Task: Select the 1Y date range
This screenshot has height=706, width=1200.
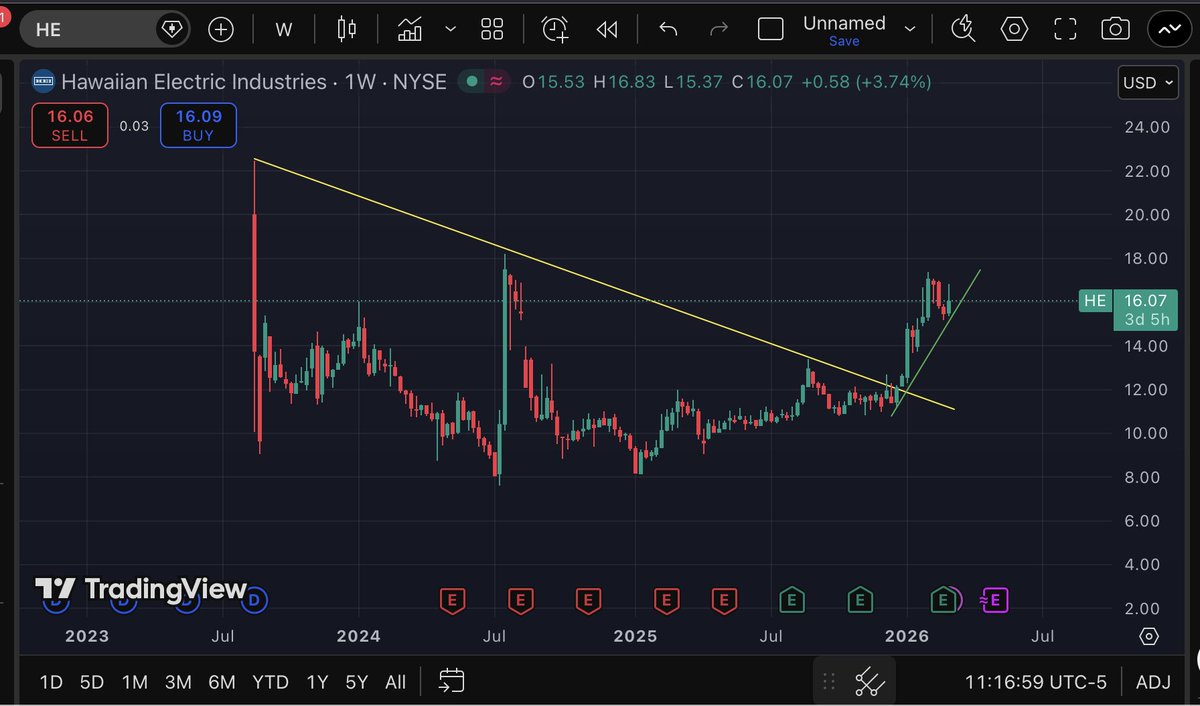Action: coord(317,682)
